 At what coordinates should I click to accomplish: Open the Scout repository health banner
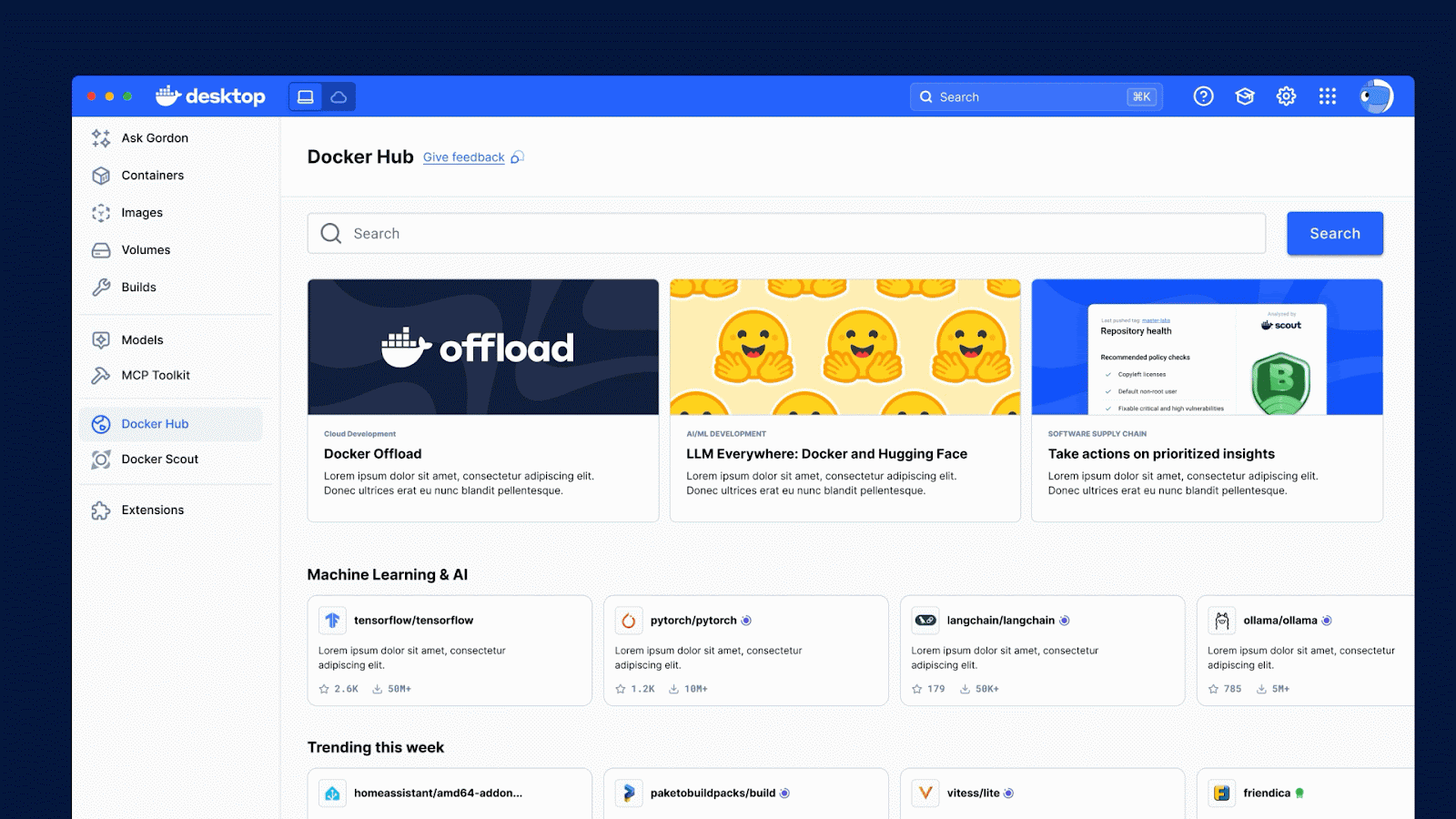(x=1207, y=347)
